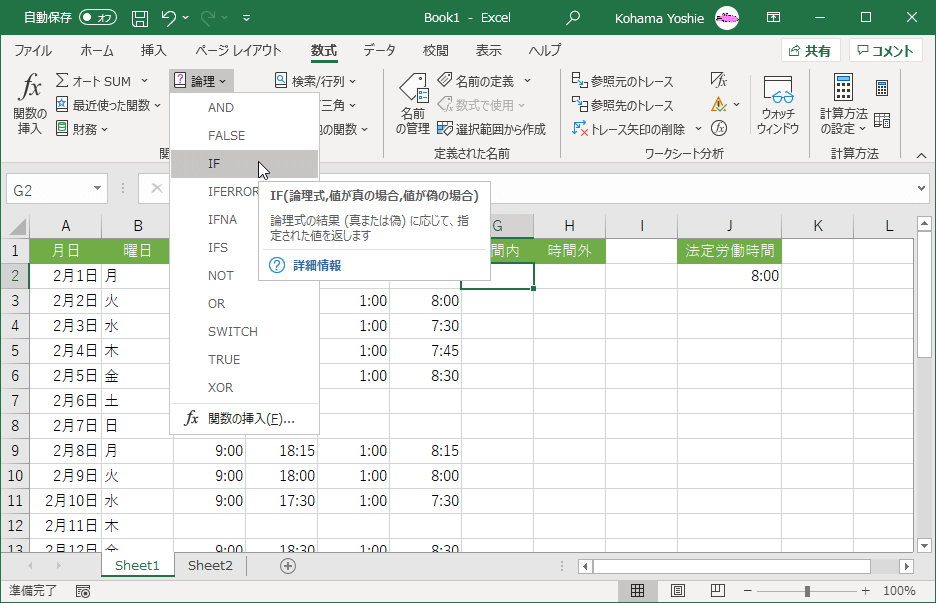Click the Calculate Sheet icon
The image size is (936, 603).
[882, 120]
